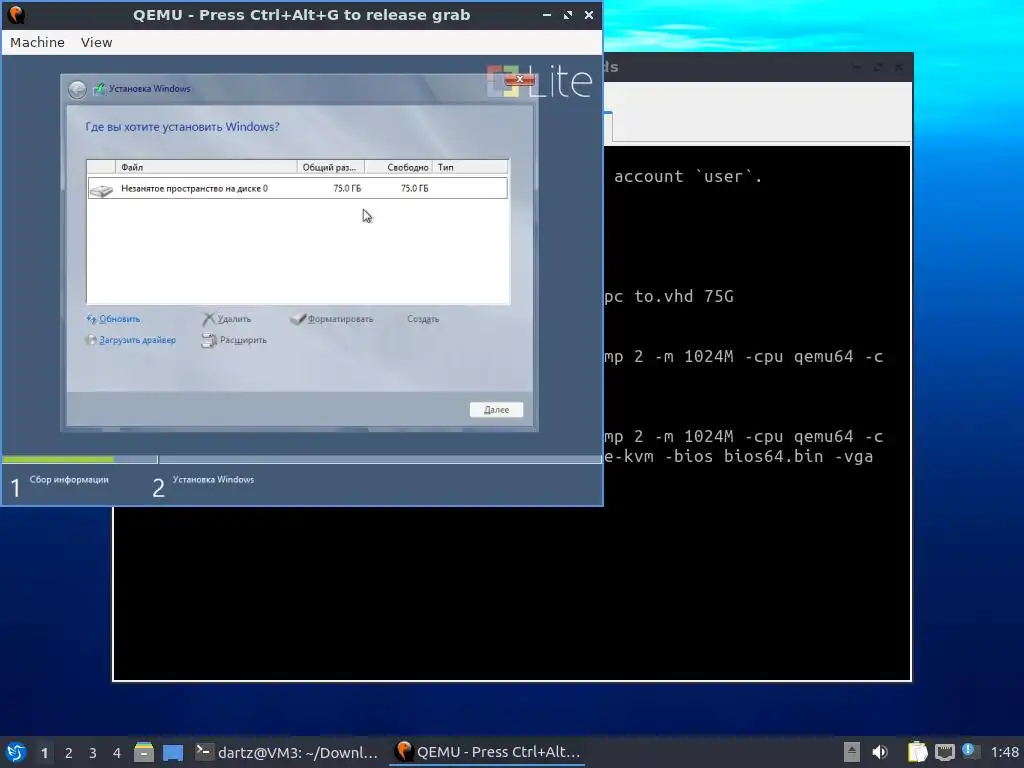Open the file manager taskbar launcher
The height and width of the screenshot is (768, 1024).
point(144,752)
